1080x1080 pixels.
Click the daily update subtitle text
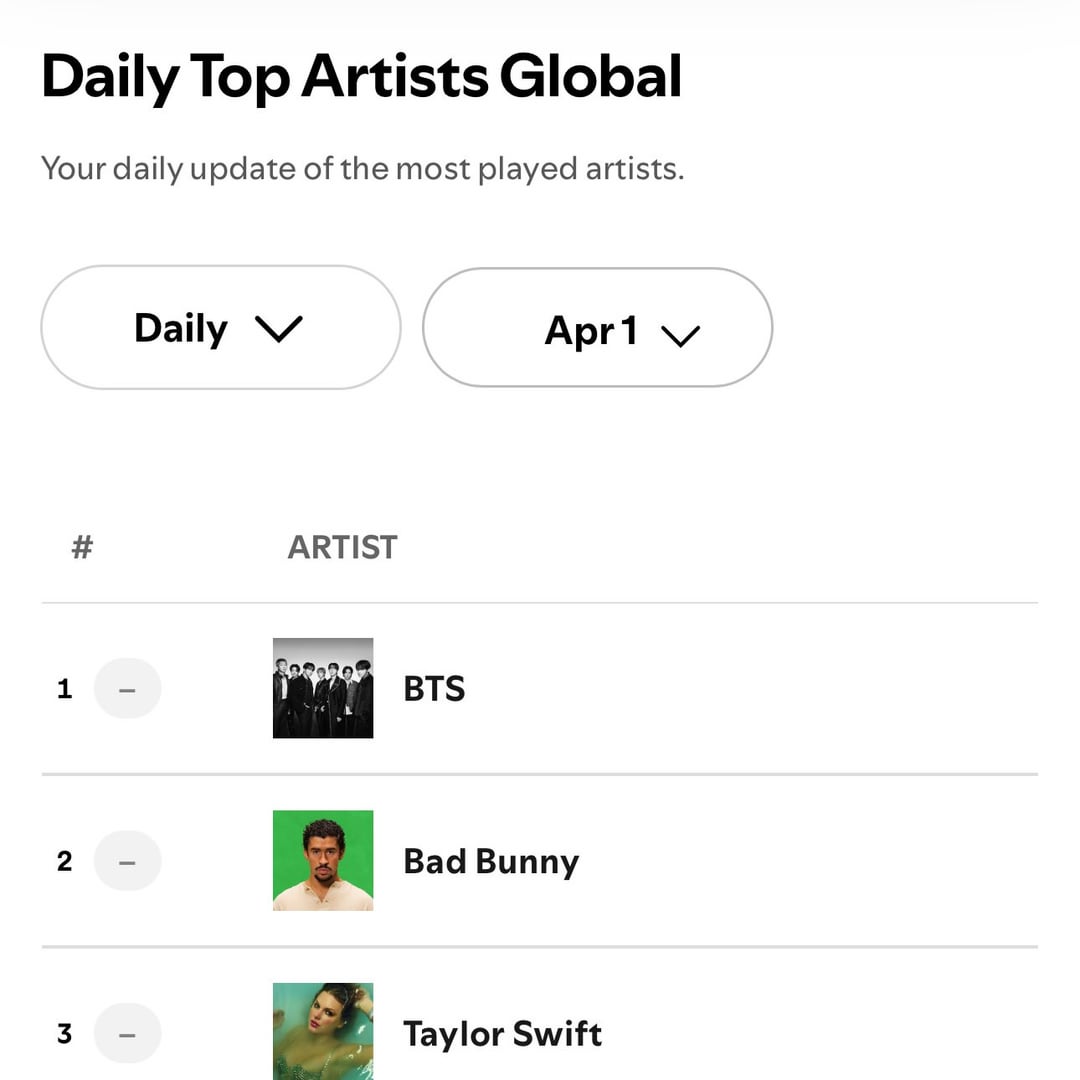(x=362, y=168)
